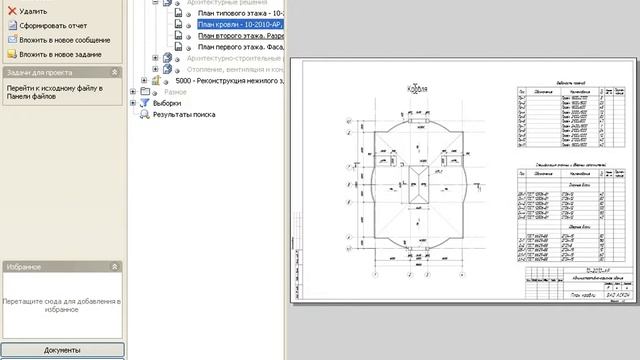Image resolution: width=640 pixels, height=360 pixels.
Task: Select План второго этажа. Разрез row
Action: tap(240, 36)
